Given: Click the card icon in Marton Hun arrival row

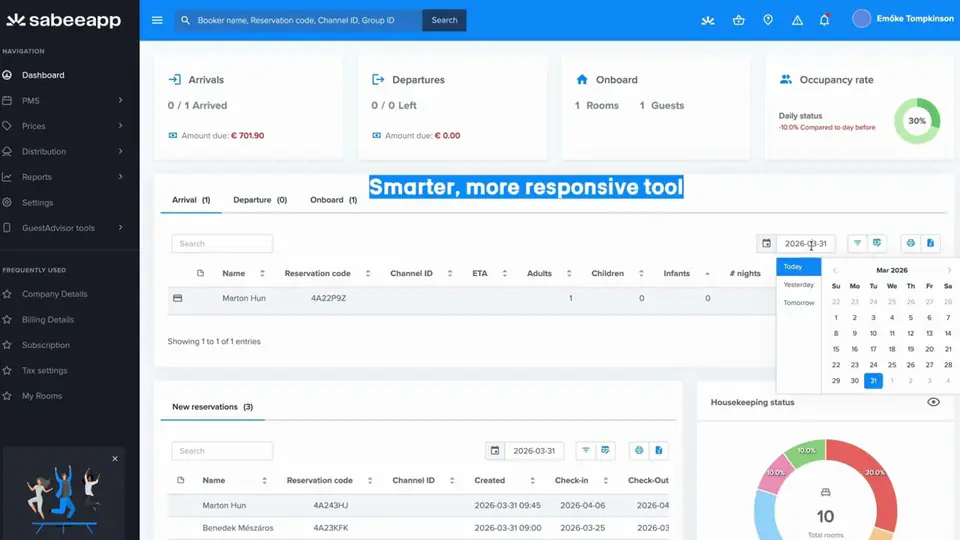Looking at the screenshot, I should point(178,298).
